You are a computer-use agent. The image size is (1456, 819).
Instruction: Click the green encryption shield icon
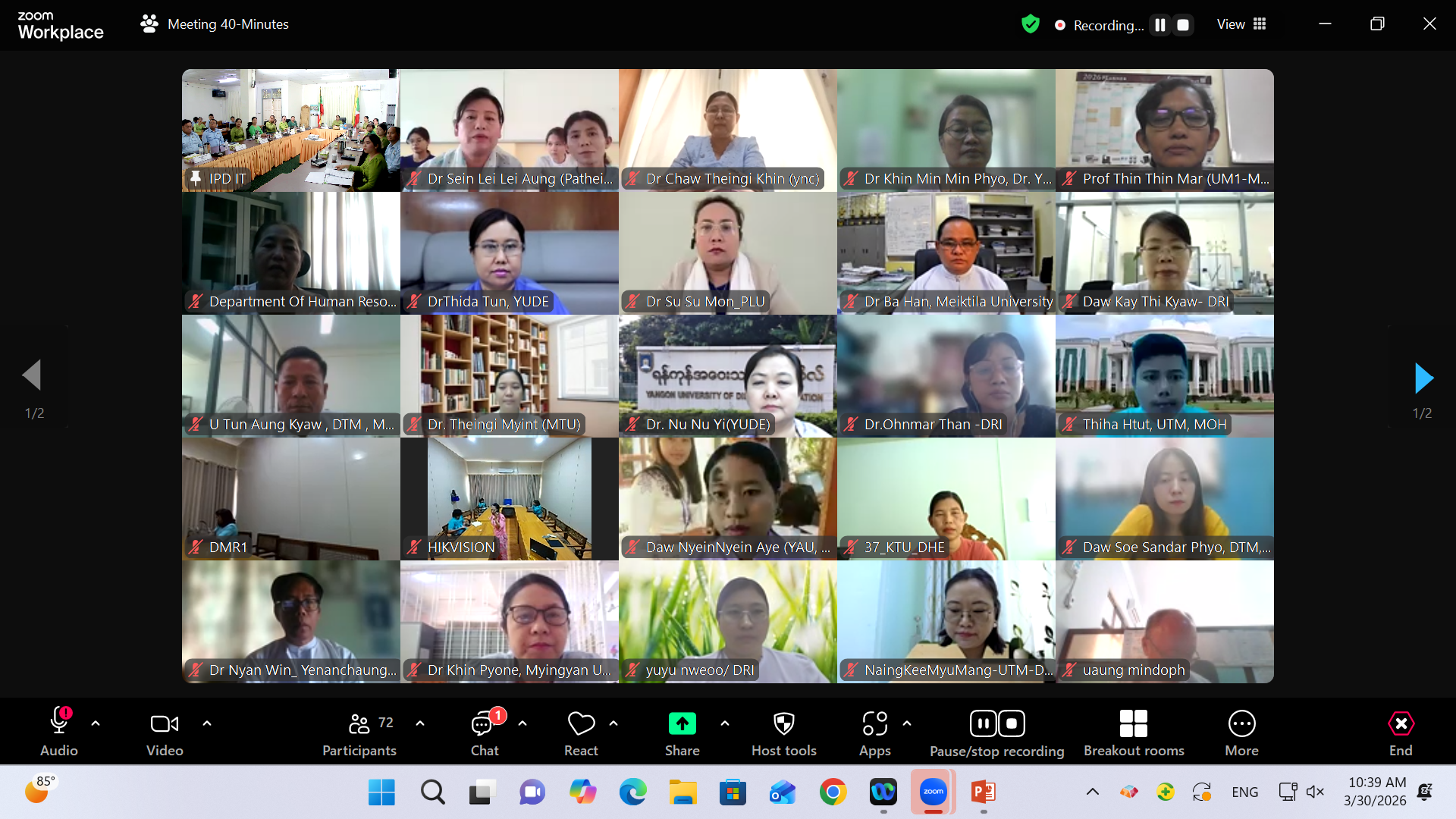(1030, 24)
